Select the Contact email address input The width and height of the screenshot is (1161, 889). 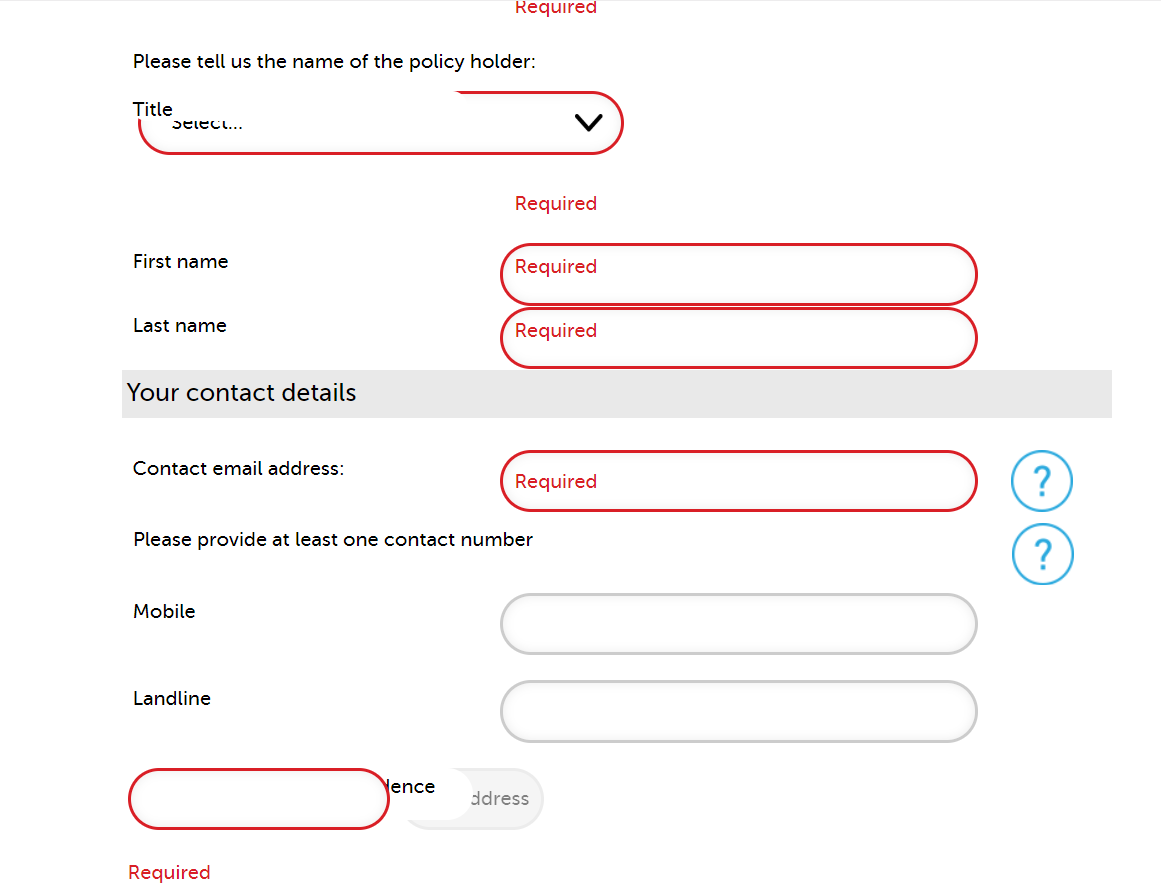click(x=738, y=481)
